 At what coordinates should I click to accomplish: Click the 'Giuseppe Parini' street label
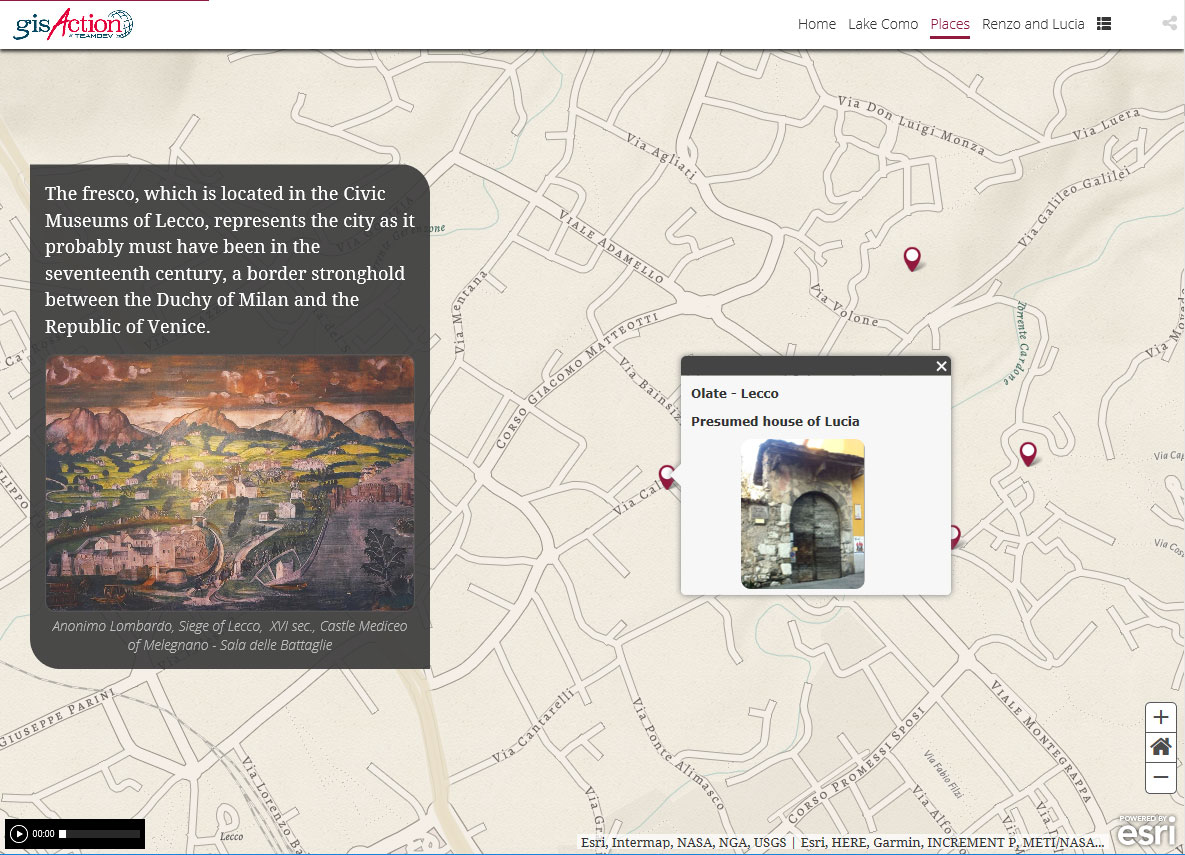(58, 716)
